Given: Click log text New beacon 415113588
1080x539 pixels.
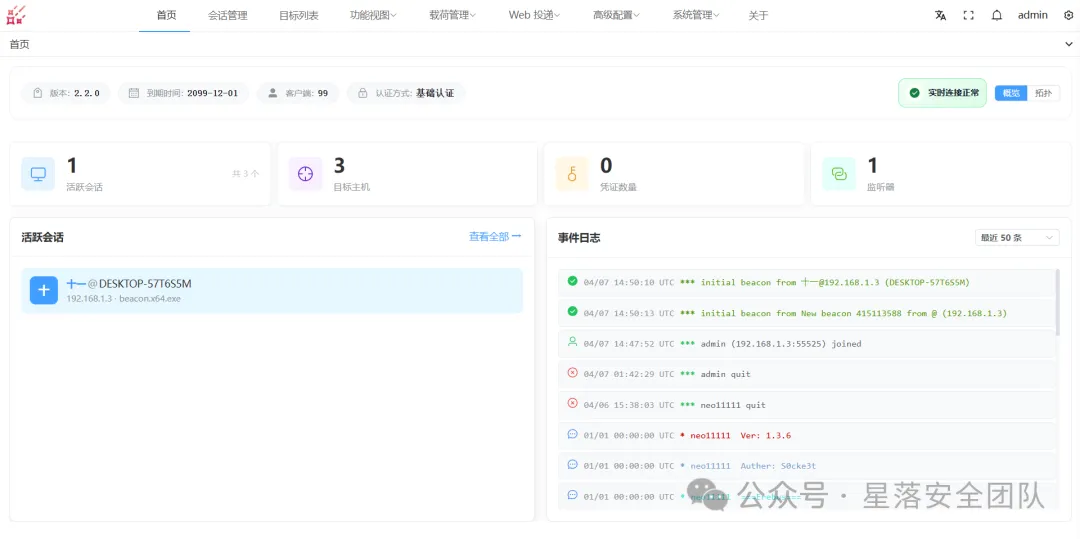Looking at the screenshot, I should click(852, 313).
